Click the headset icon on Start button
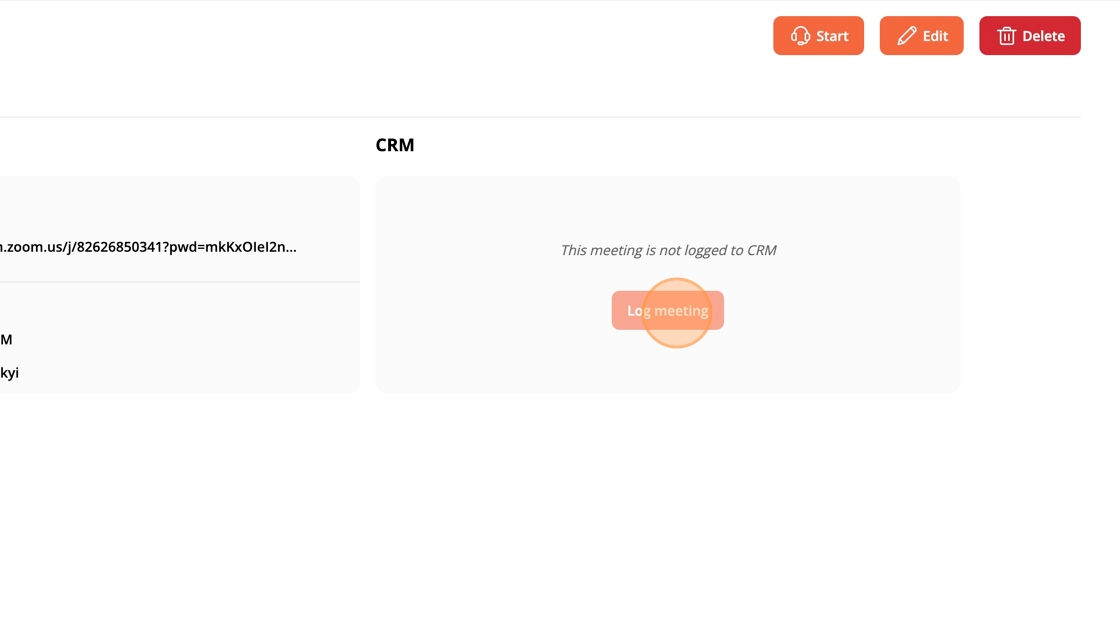1120x625 pixels. tap(800, 36)
